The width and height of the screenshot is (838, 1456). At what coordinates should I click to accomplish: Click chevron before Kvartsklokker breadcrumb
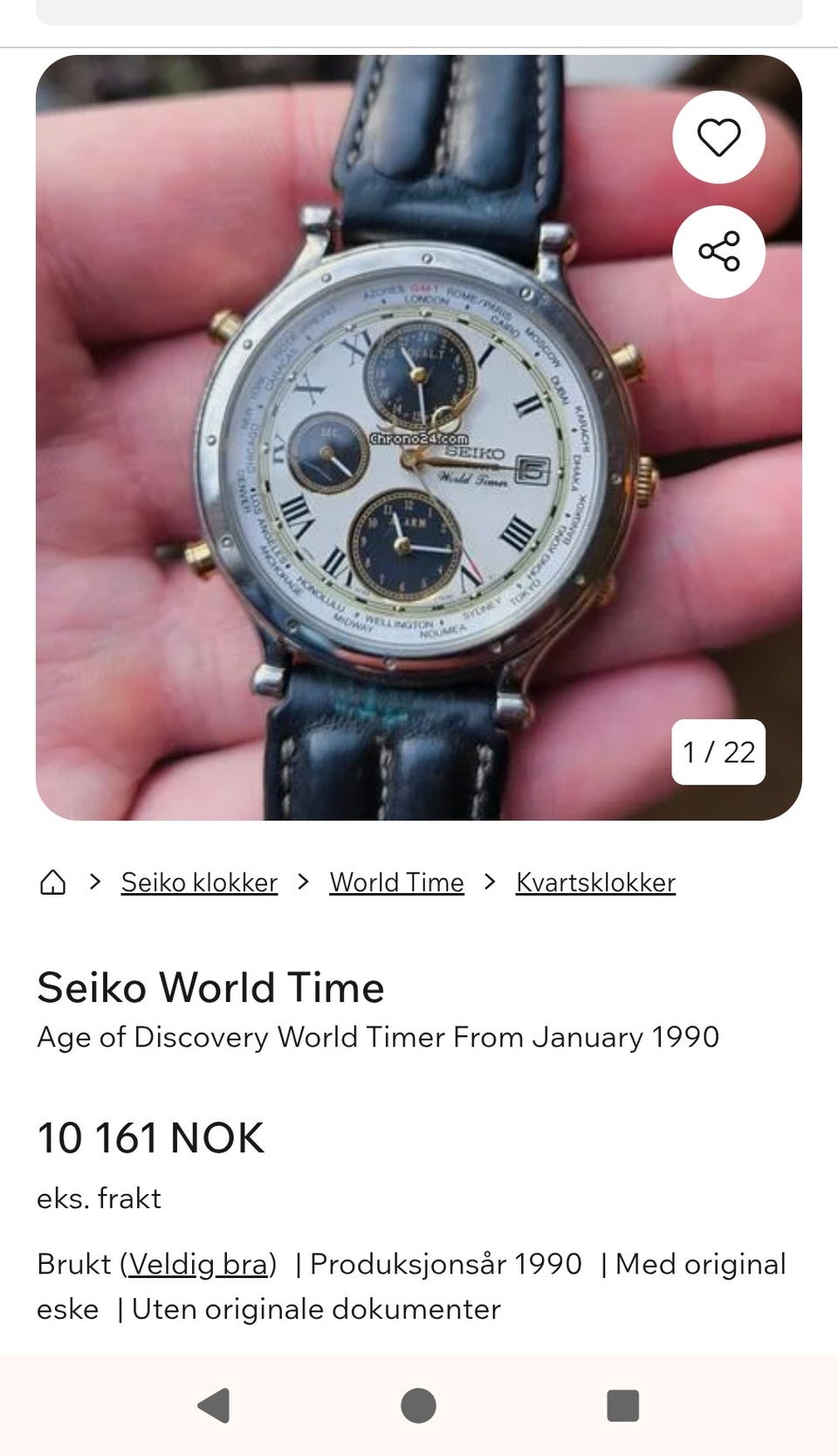click(x=490, y=883)
